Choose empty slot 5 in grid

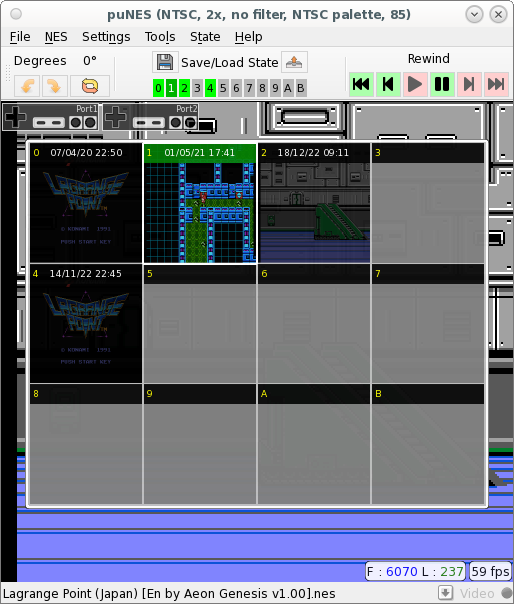pyautogui.click(x=200, y=324)
